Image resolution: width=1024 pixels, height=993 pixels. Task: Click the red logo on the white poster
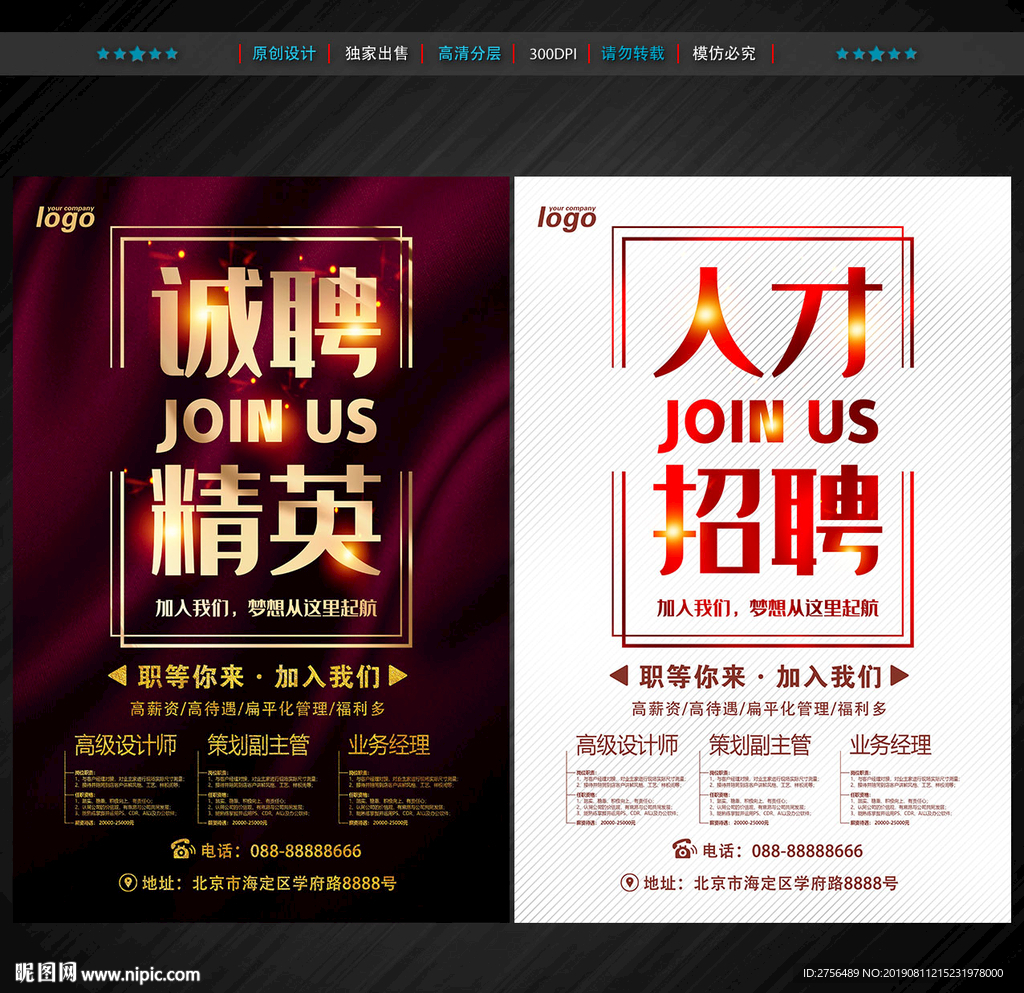click(567, 217)
